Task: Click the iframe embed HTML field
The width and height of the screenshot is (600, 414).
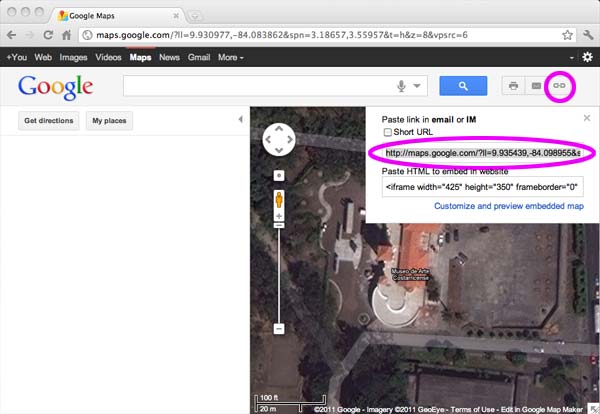Action: point(483,187)
